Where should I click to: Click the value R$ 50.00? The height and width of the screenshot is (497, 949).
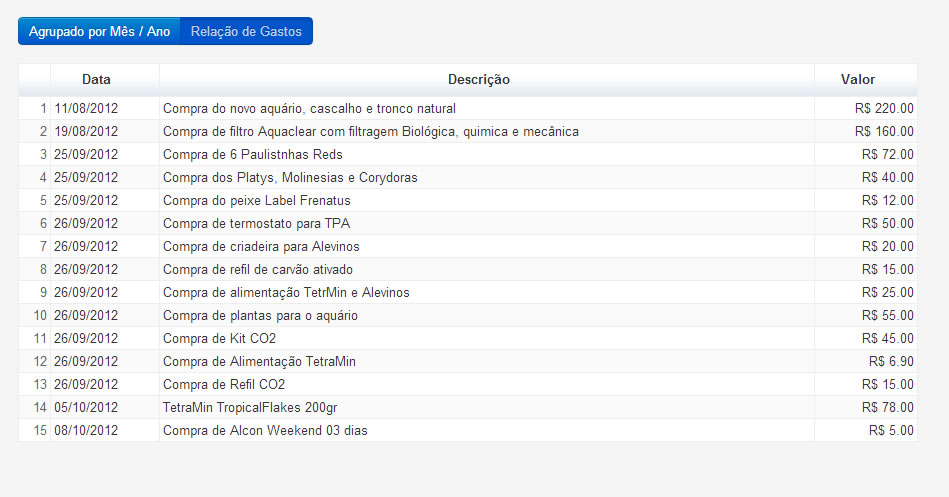887,224
